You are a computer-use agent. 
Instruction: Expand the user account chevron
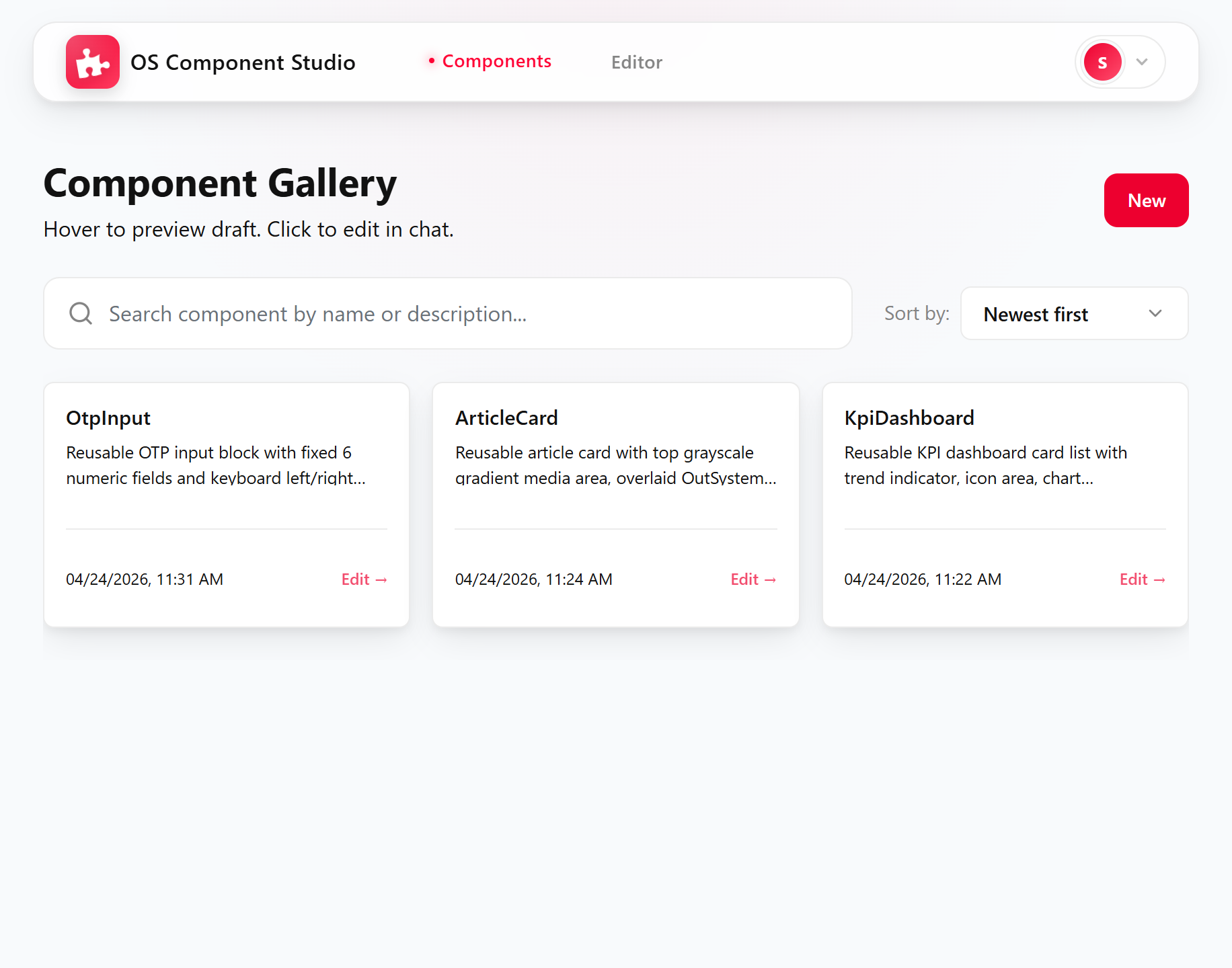coord(1142,62)
